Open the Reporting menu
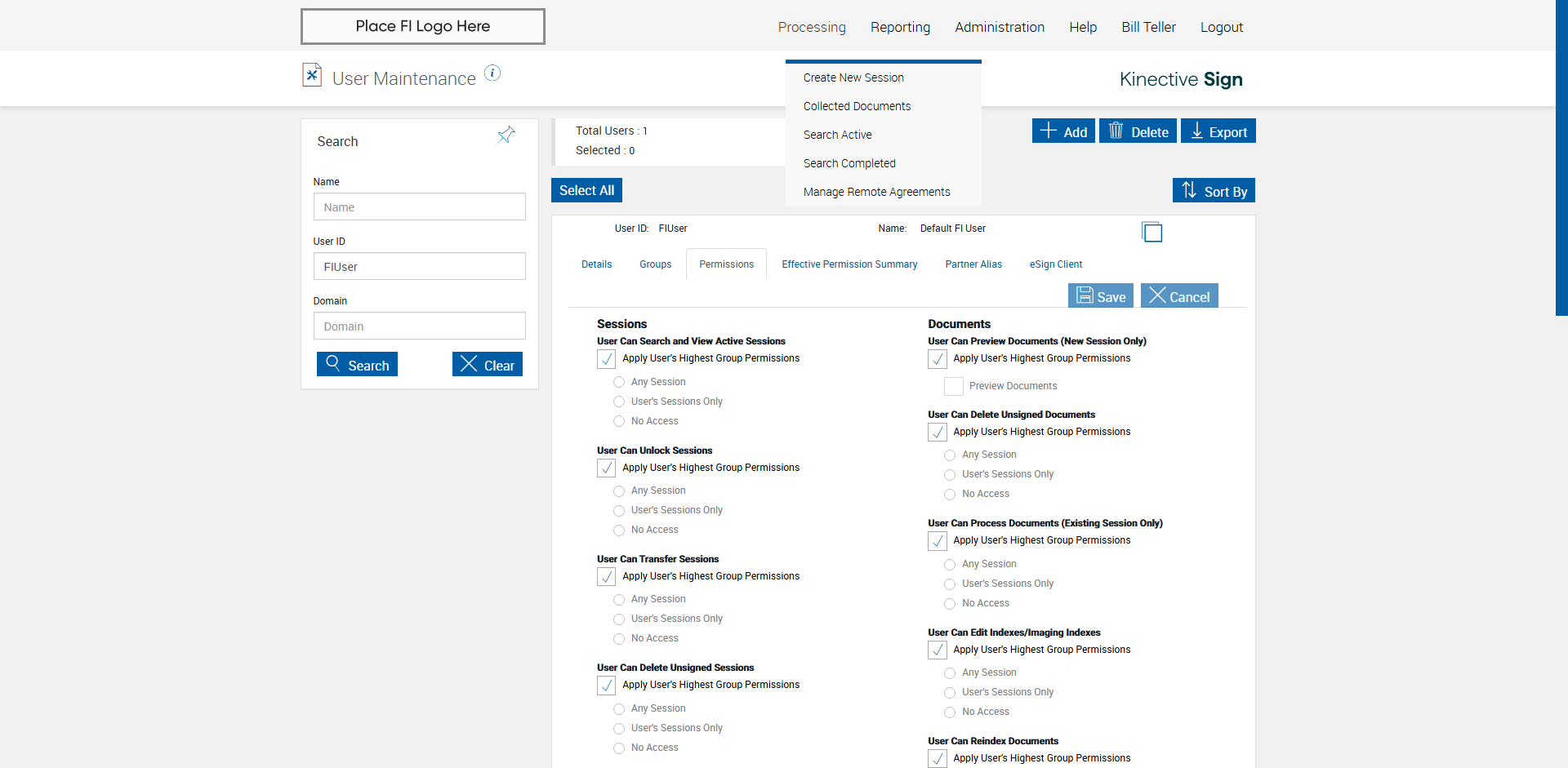This screenshot has height=768, width=1568. [900, 27]
